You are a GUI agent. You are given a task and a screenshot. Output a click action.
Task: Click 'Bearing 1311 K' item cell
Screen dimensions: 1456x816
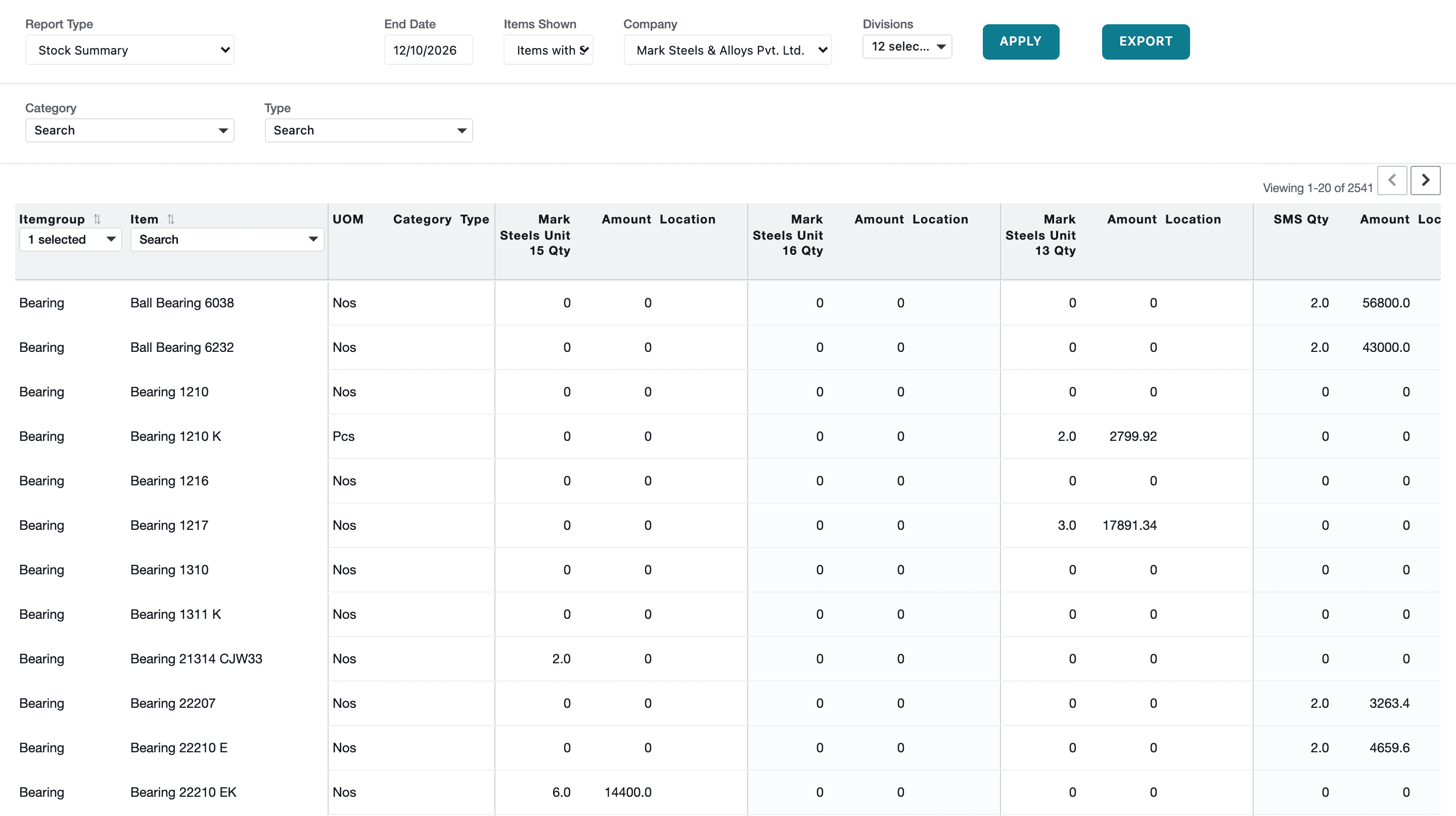pos(176,614)
